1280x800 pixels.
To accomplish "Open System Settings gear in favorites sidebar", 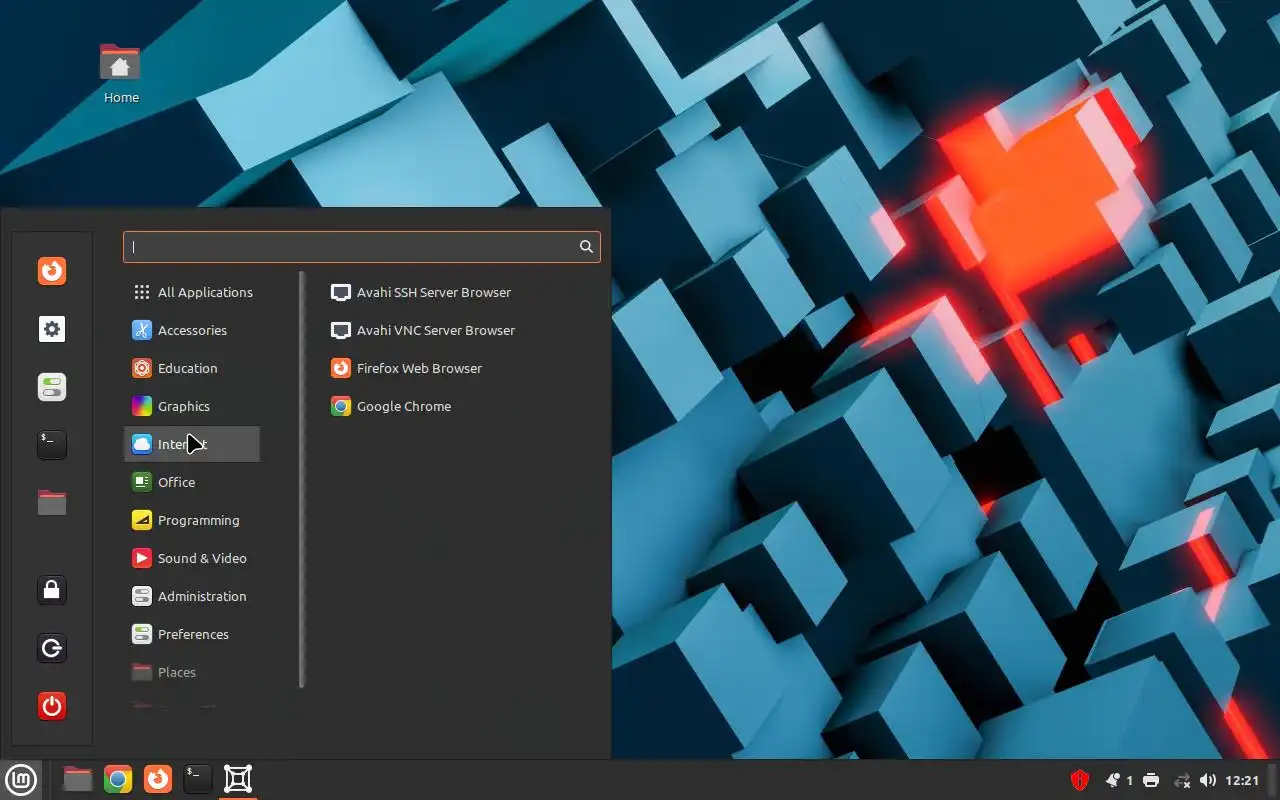I will tap(52, 329).
